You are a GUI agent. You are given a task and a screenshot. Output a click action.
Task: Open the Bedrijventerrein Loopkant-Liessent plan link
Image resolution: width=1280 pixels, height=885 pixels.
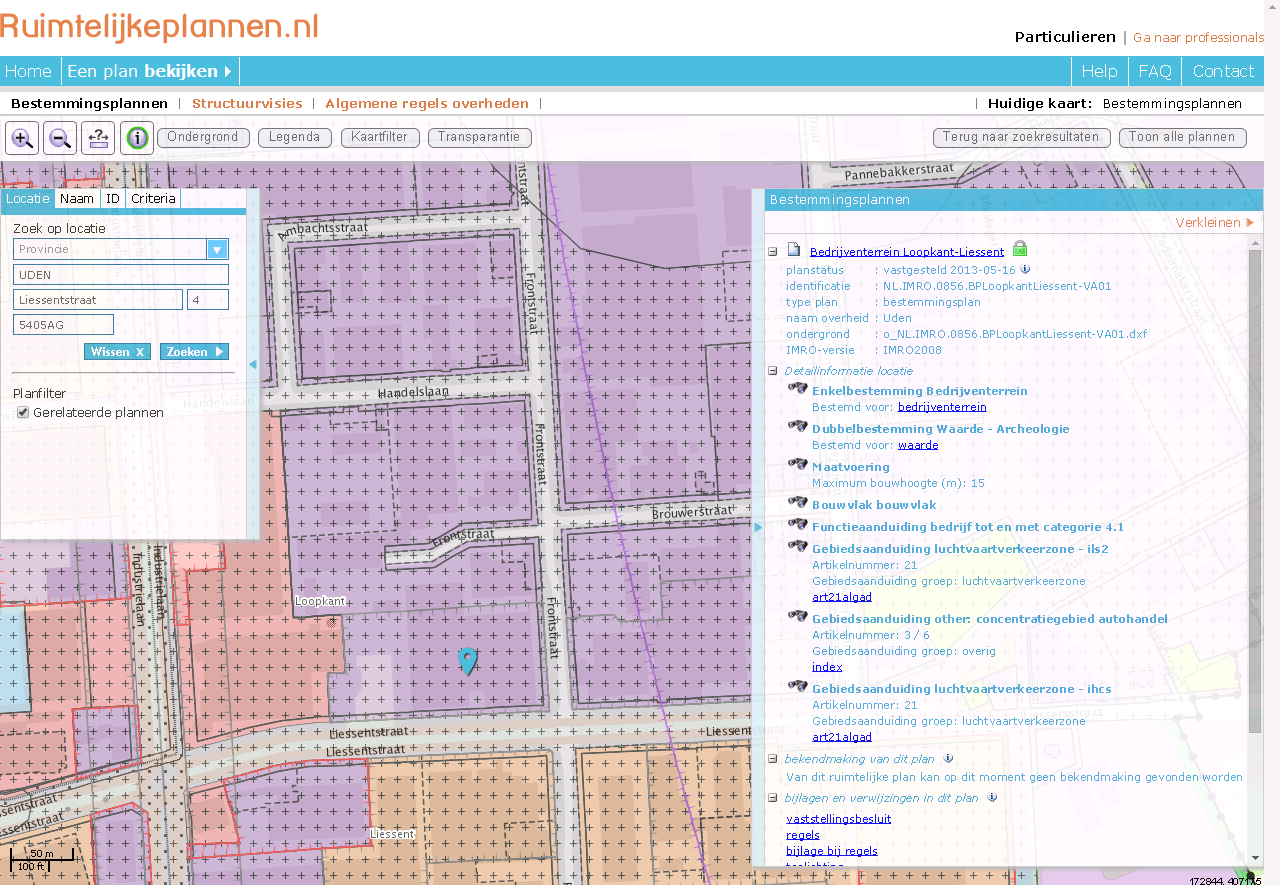(x=907, y=252)
